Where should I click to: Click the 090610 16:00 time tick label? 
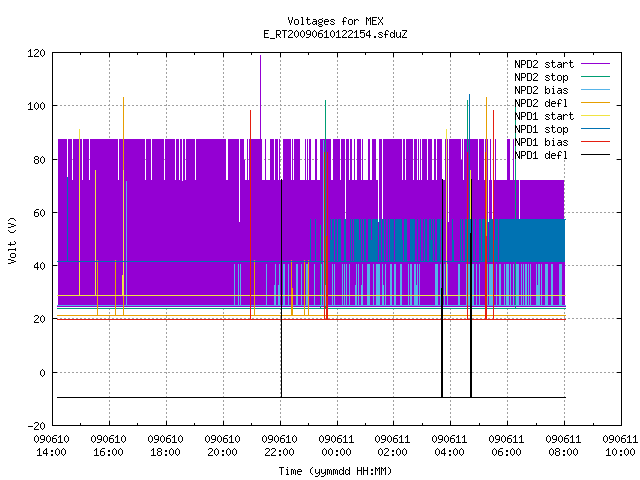pyautogui.click(x=109, y=446)
